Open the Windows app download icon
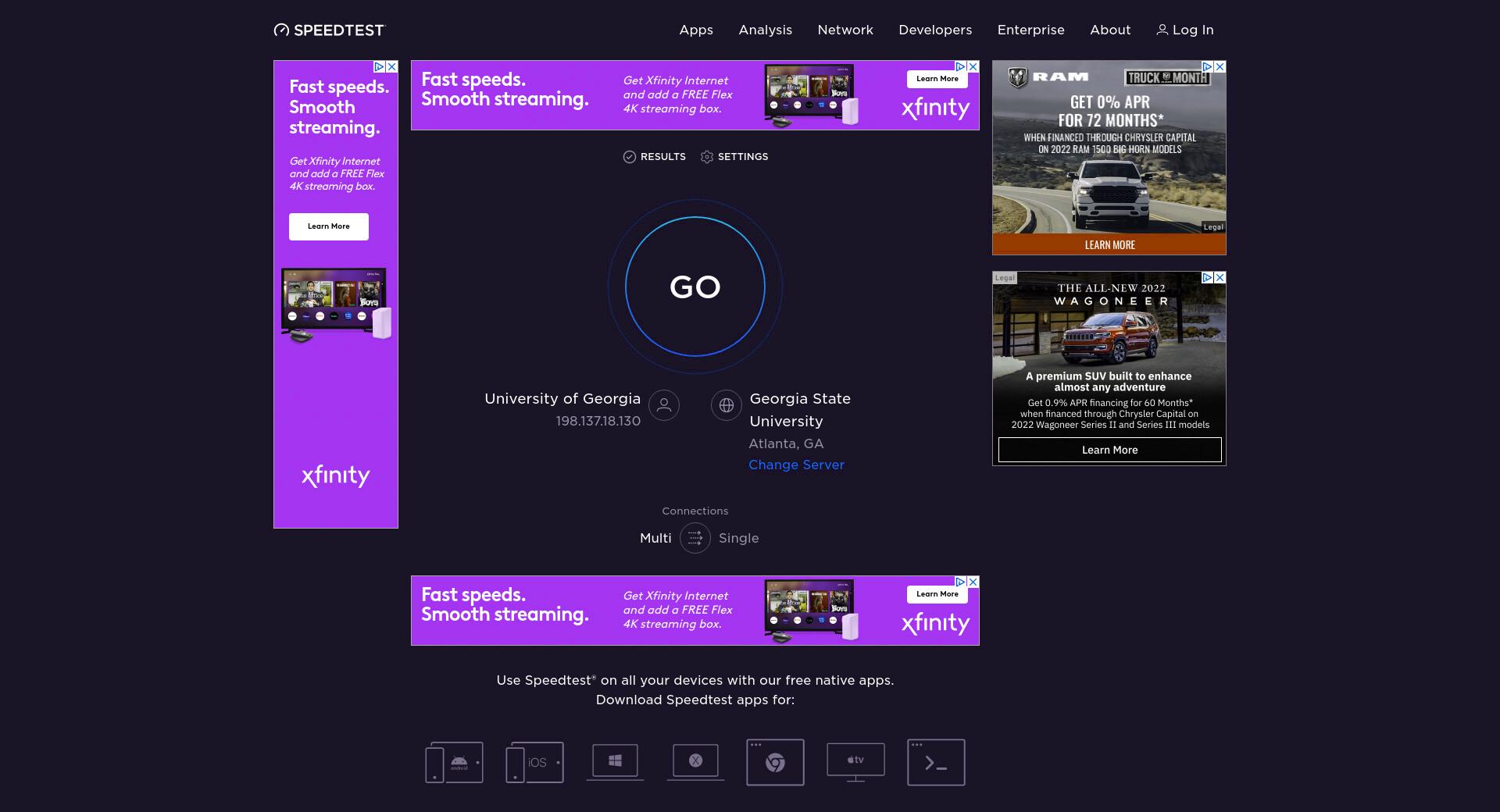This screenshot has height=812, width=1500. click(x=615, y=762)
